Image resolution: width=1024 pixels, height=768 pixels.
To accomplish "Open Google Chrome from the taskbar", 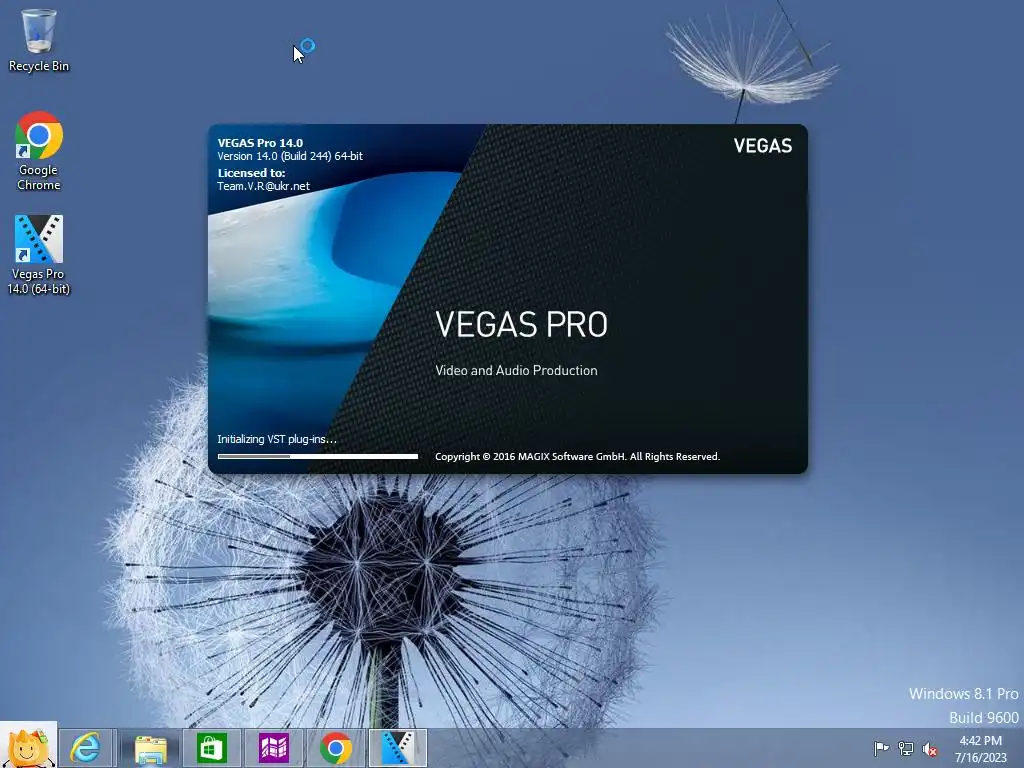I will point(336,748).
